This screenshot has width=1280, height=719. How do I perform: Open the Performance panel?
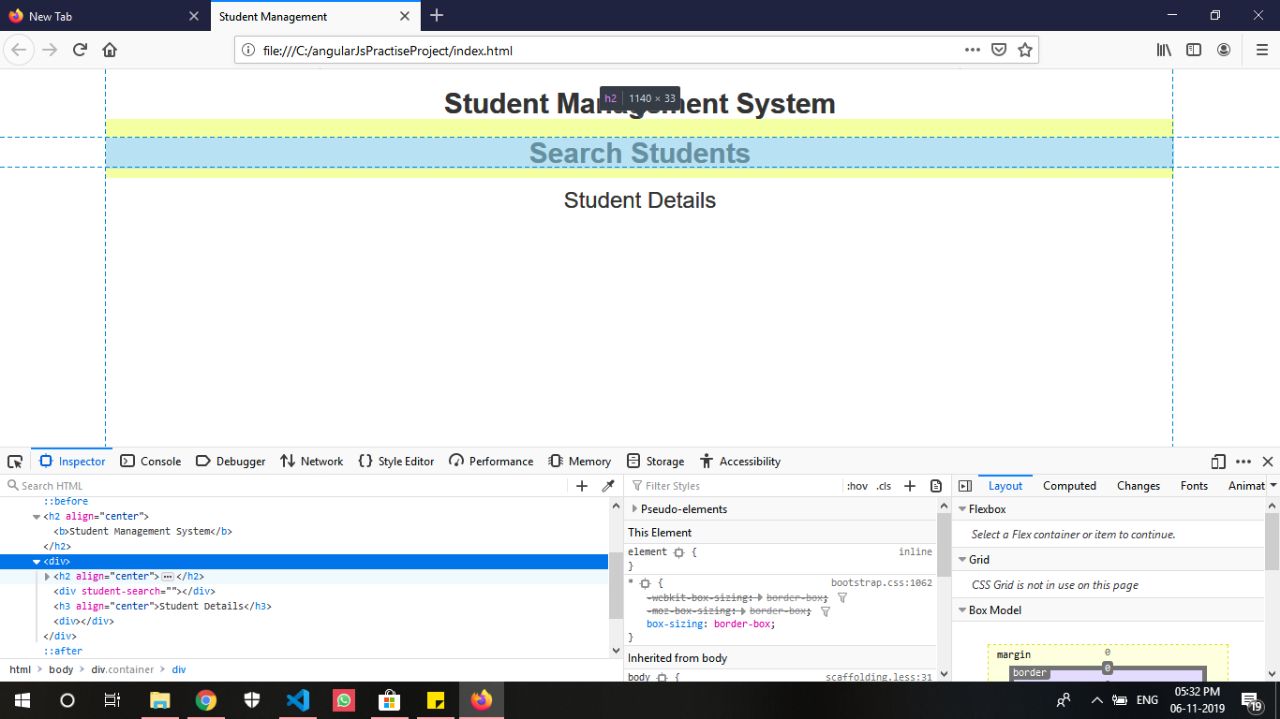491,461
